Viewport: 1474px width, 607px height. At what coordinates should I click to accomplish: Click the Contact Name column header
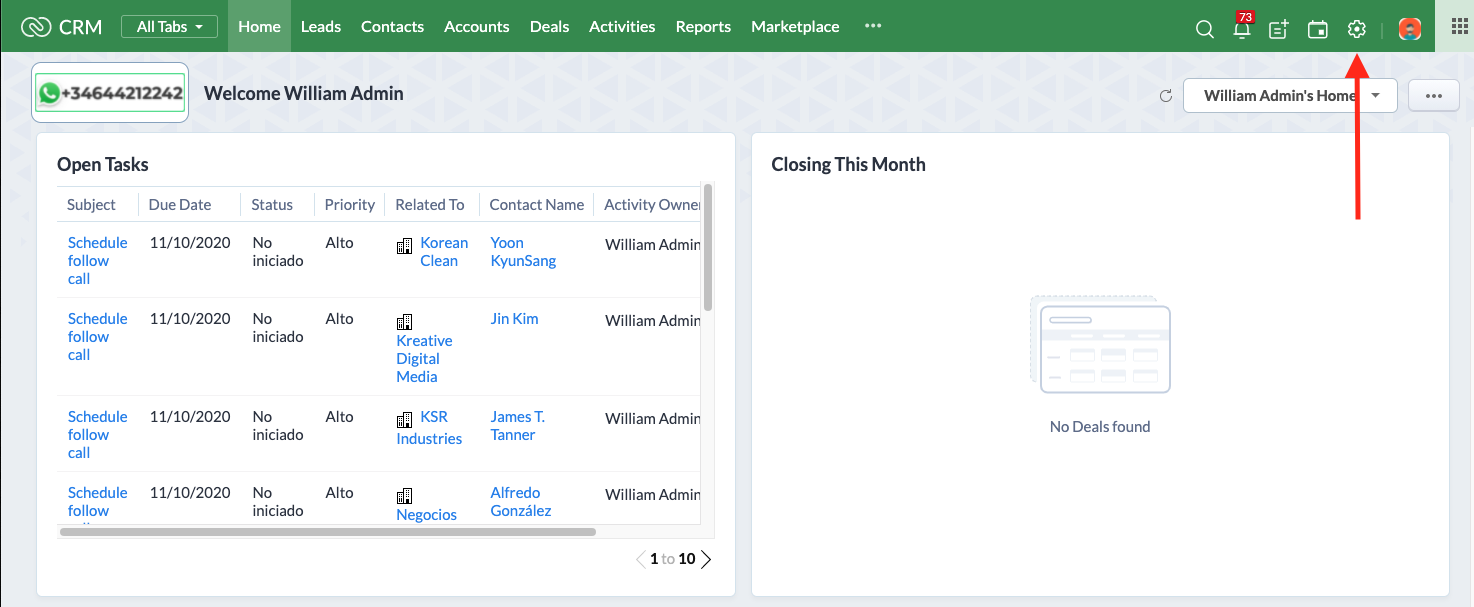point(537,205)
